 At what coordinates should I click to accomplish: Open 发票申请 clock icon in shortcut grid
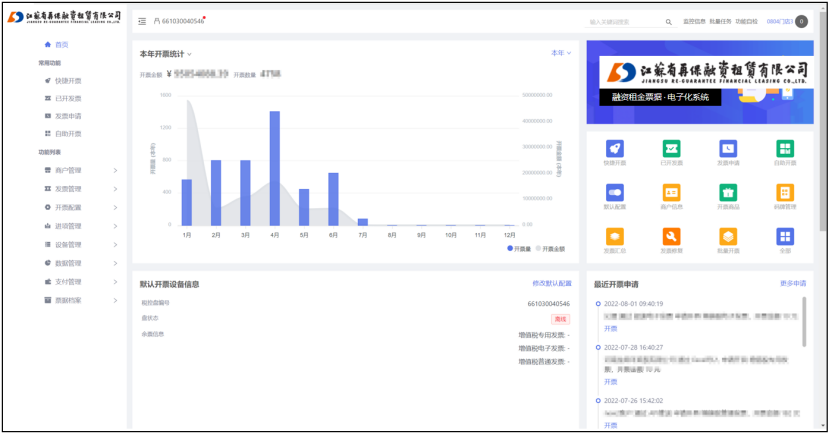(728, 149)
